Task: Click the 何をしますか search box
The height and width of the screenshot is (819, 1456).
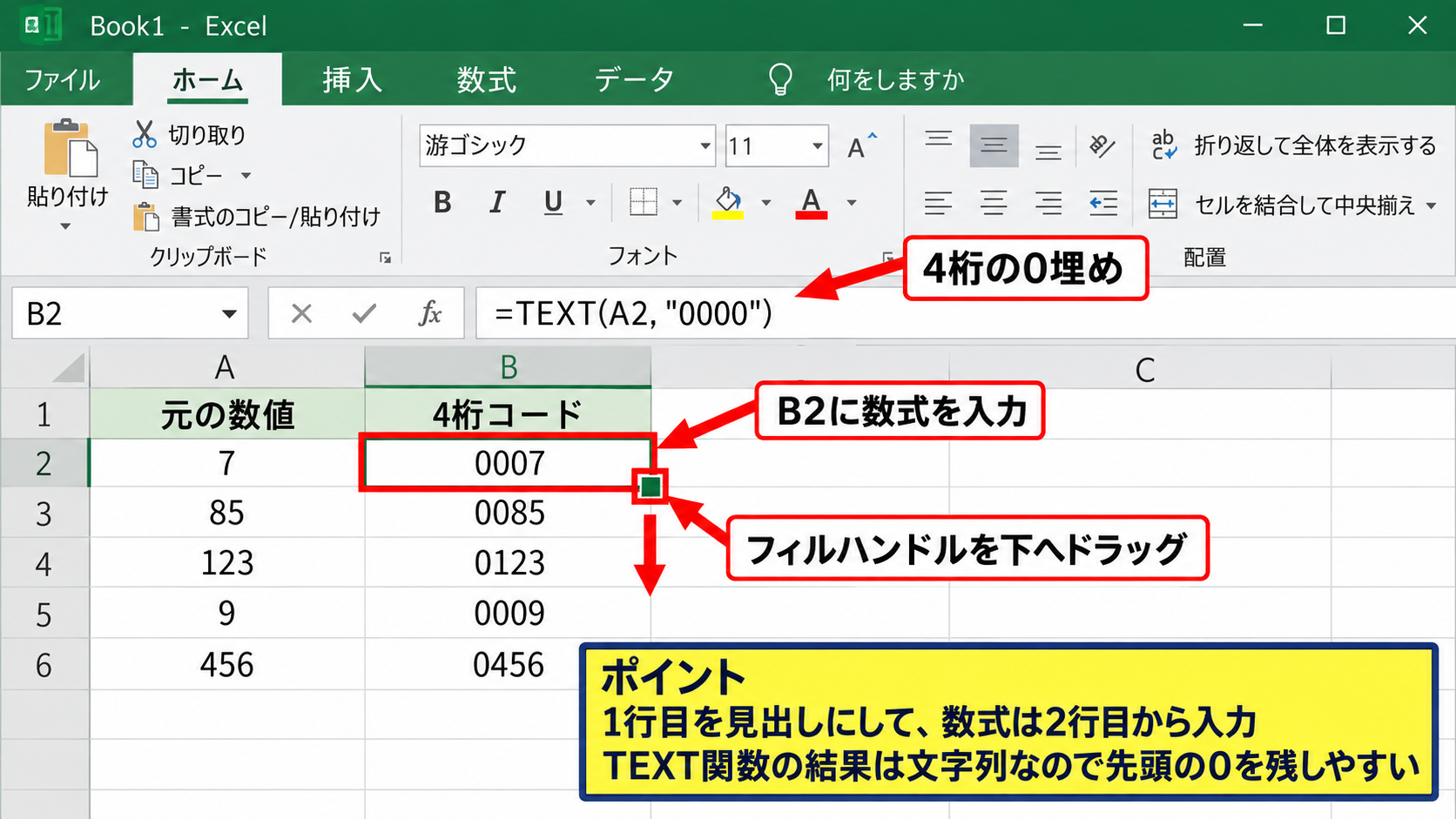Action: click(896, 80)
